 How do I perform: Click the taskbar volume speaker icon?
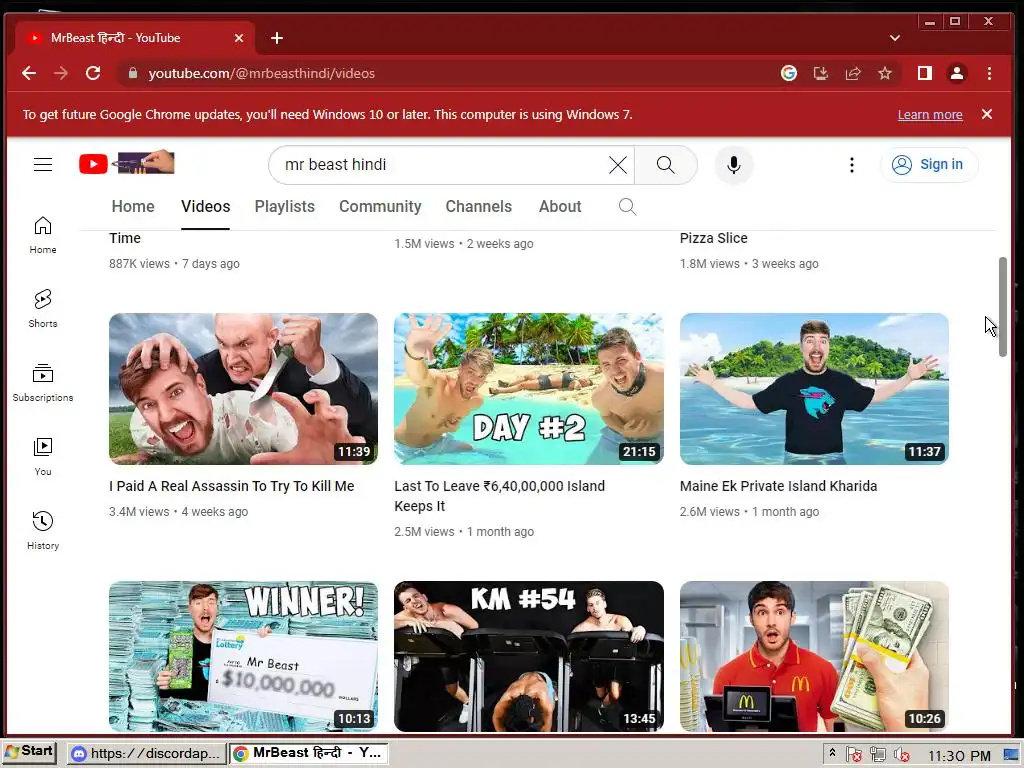point(902,755)
